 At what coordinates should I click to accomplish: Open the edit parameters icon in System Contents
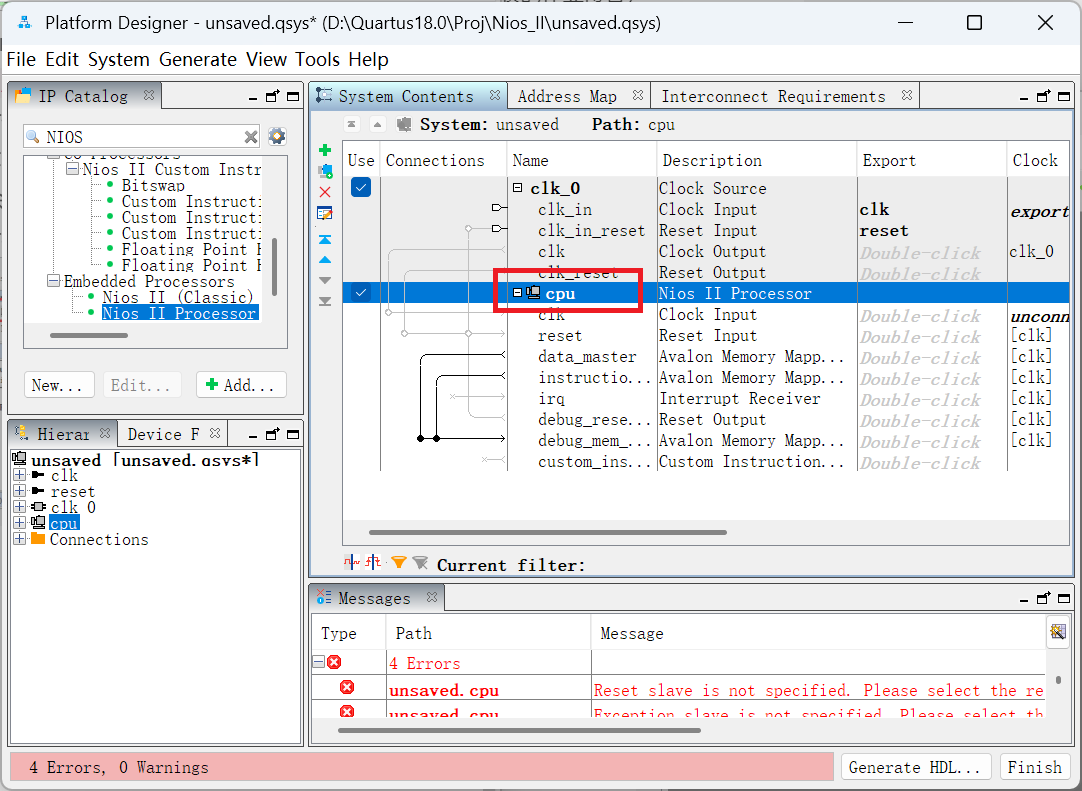(x=325, y=213)
